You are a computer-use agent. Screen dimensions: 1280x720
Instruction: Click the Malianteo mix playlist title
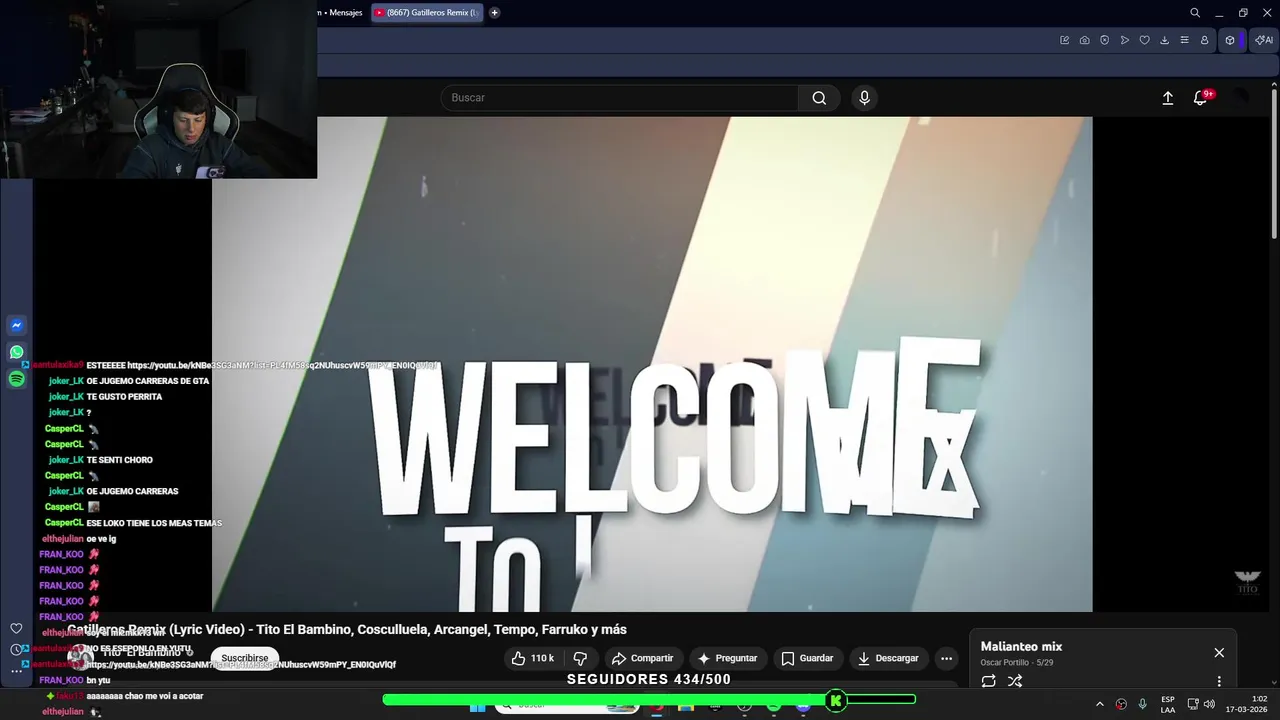[x=1021, y=647]
